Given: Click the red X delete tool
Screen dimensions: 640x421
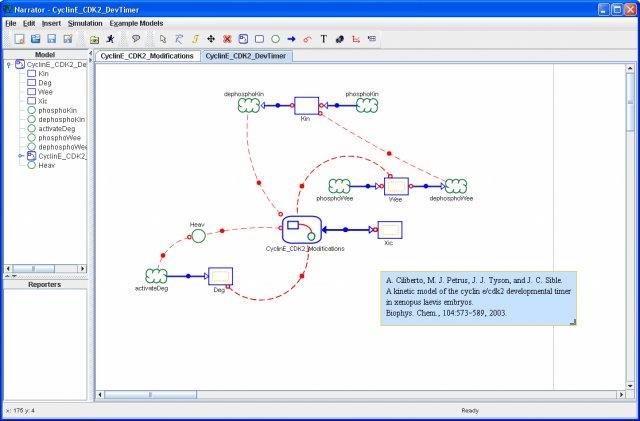Looking at the screenshot, I should (x=227, y=39).
